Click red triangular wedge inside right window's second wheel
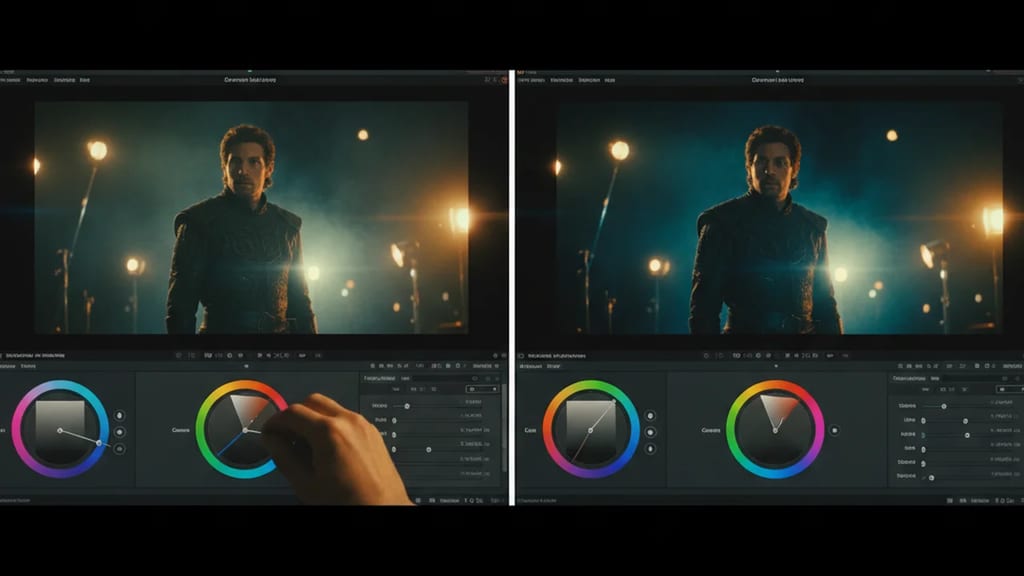Image resolution: width=1024 pixels, height=576 pixels. click(780, 410)
